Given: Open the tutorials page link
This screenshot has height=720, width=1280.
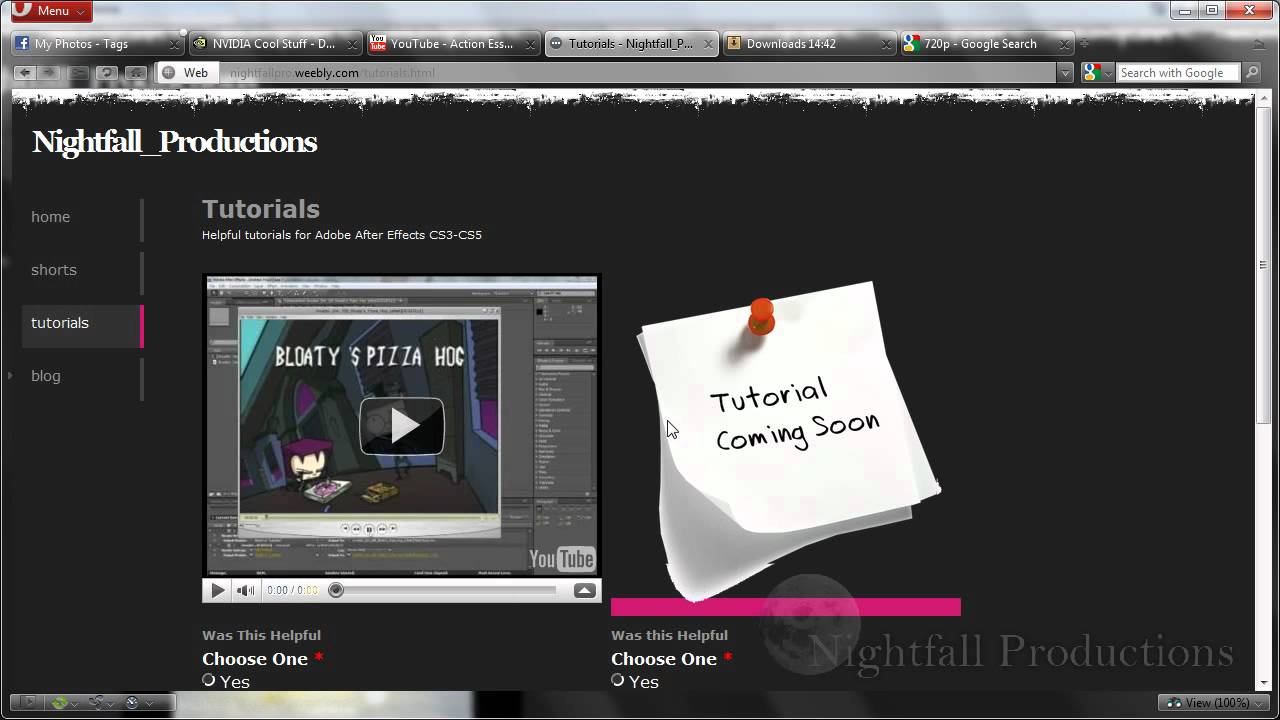Looking at the screenshot, I should [60, 323].
